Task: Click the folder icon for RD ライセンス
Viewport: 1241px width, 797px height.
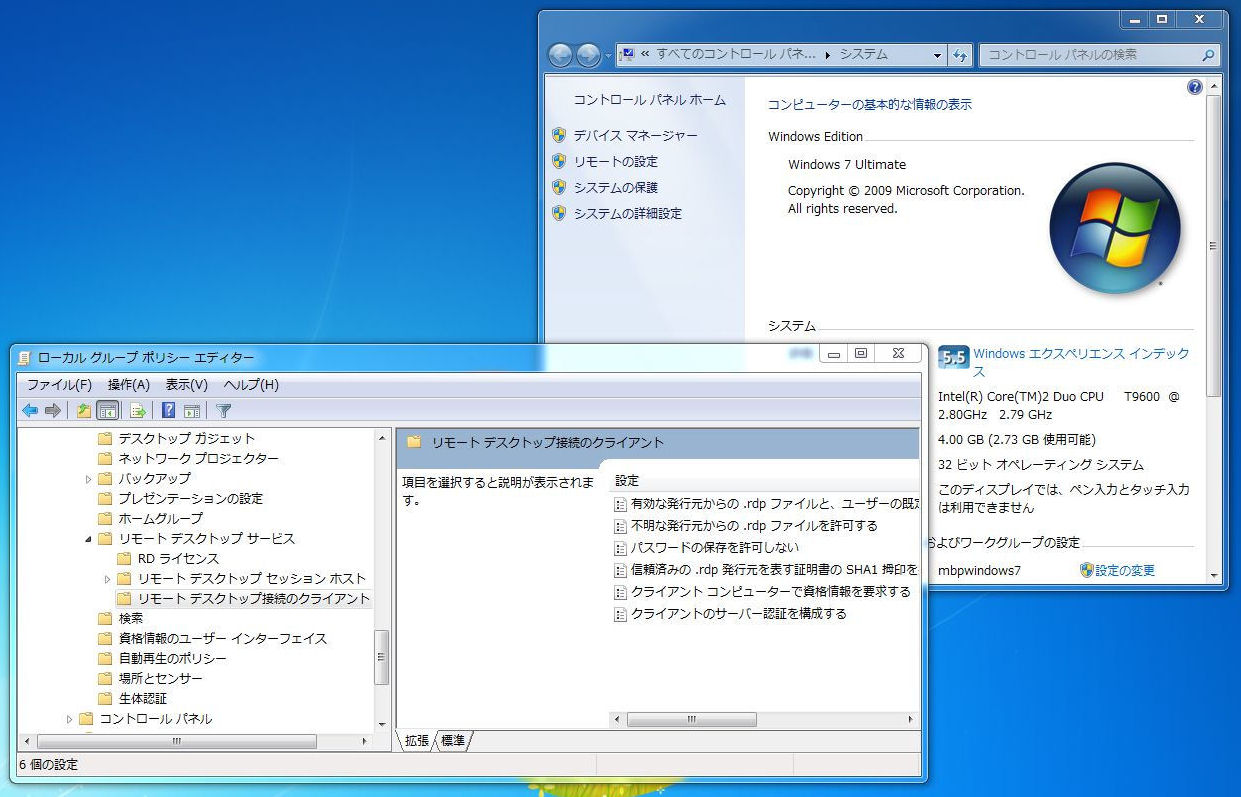Action: coord(124,558)
